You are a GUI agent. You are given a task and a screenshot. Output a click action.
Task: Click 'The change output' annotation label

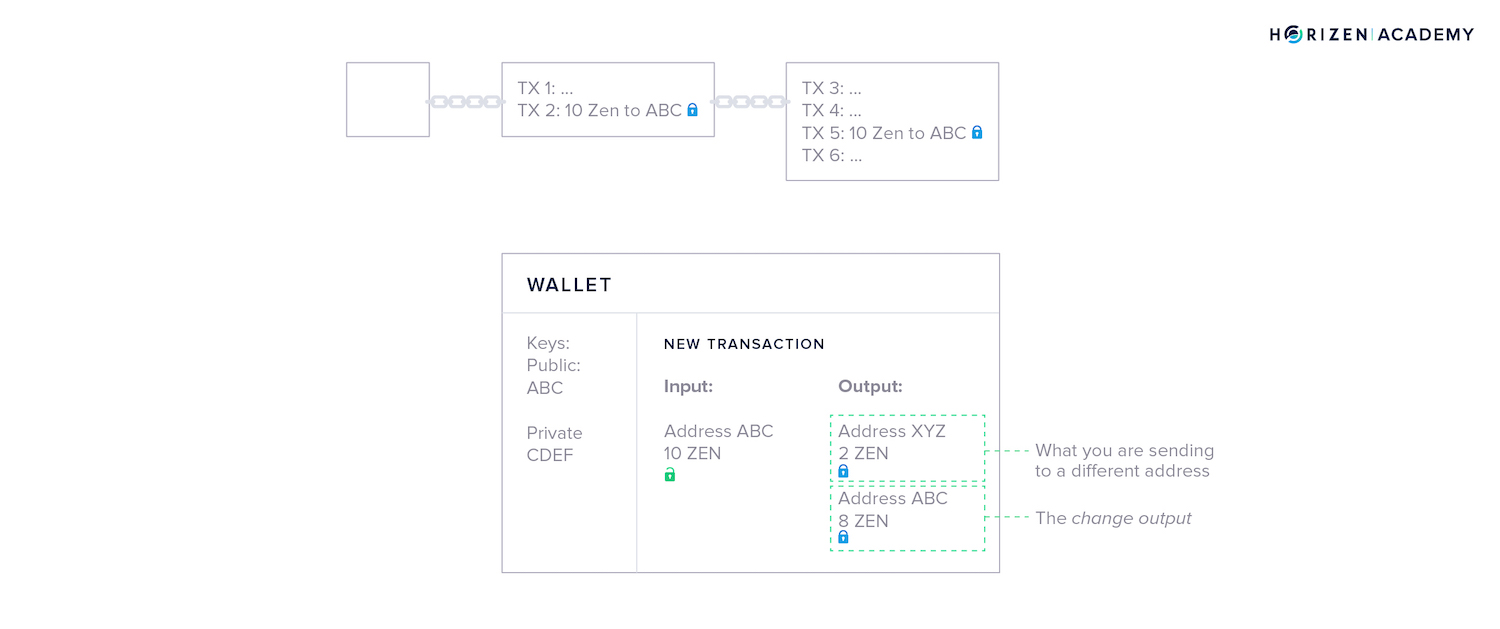(1113, 518)
